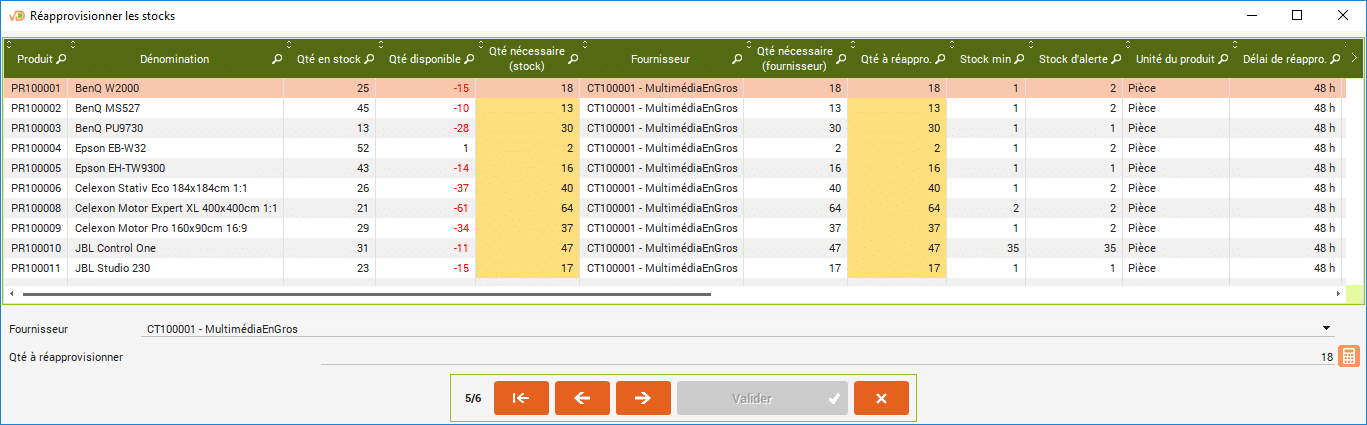Open search for Qté en stock column
1367x425 pixels.
click(x=369, y=60)
